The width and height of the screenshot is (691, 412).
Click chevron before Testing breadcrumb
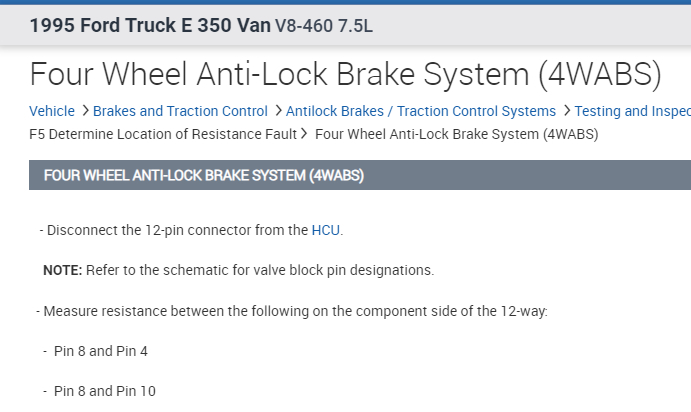[566, 111]
